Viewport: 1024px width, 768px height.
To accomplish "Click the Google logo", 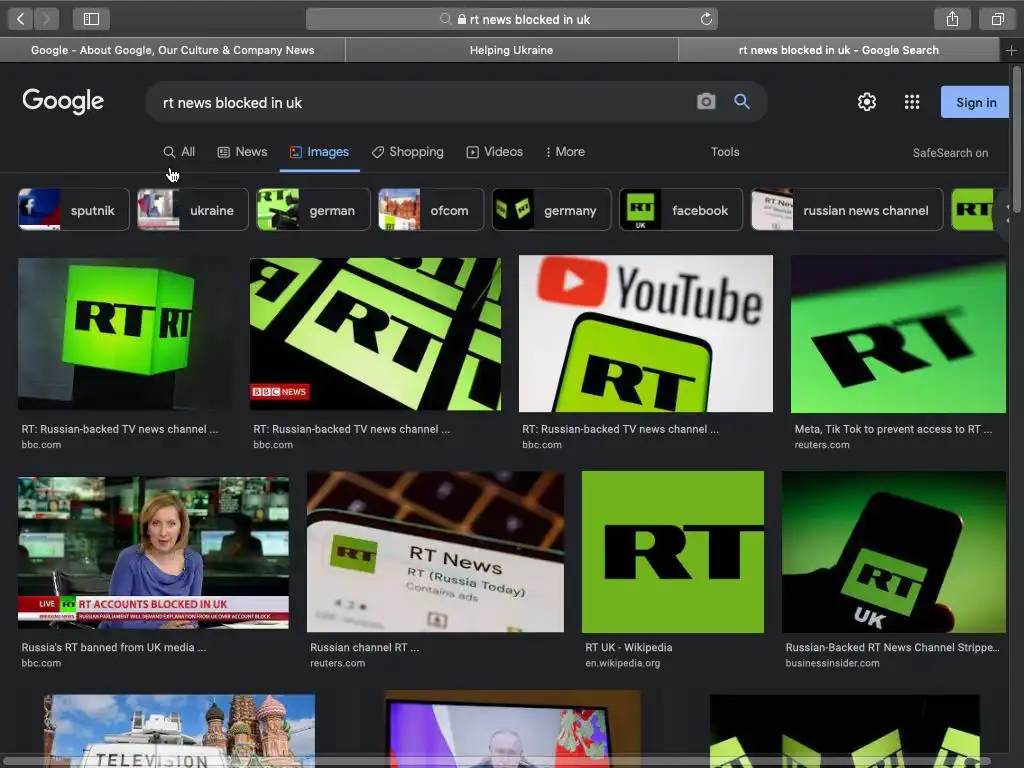I will tap(63, 101).
